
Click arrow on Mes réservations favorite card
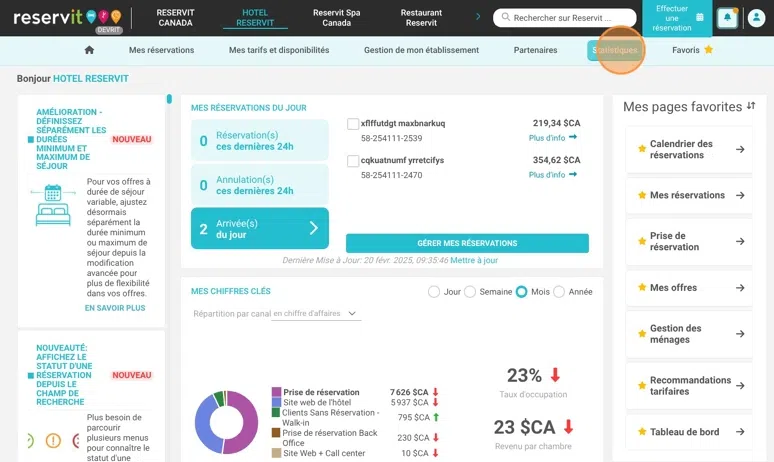[x=740, y=195]
